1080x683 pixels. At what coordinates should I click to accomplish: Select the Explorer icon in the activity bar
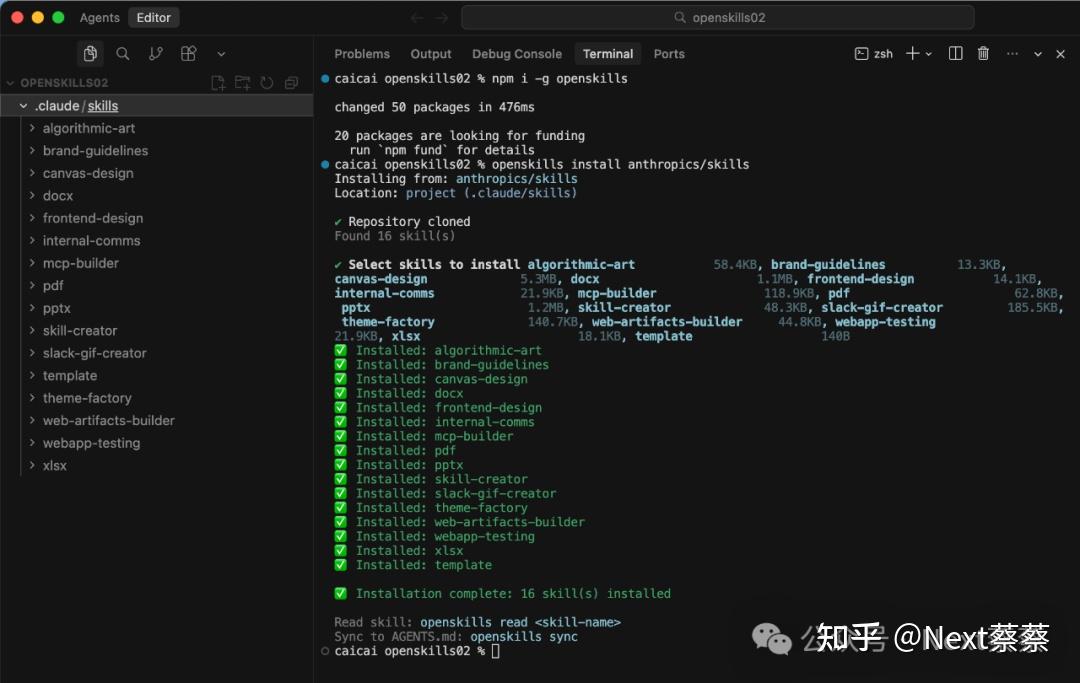tap(90, 53)
